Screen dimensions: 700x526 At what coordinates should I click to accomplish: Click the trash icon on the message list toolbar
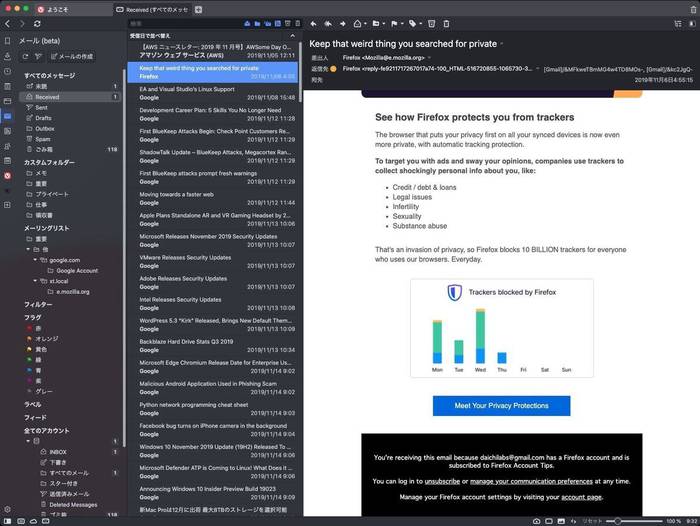298,23
